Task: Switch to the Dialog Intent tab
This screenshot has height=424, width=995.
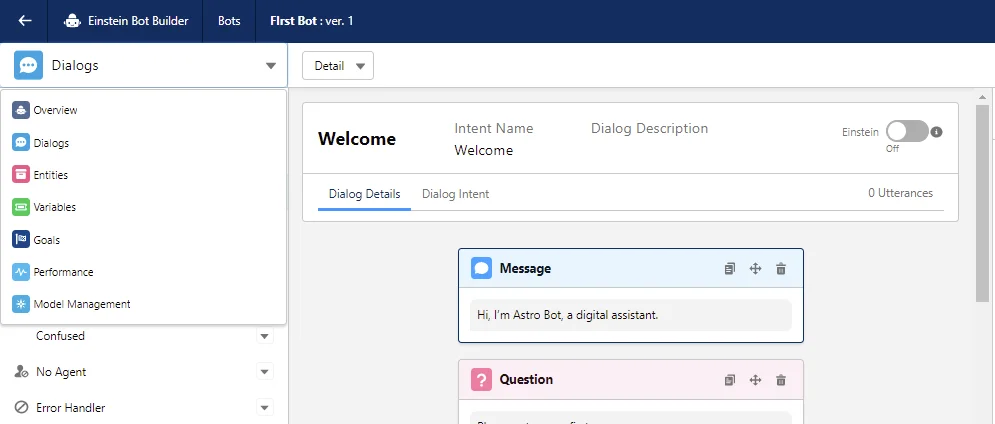Action: [x=456, y=194]
